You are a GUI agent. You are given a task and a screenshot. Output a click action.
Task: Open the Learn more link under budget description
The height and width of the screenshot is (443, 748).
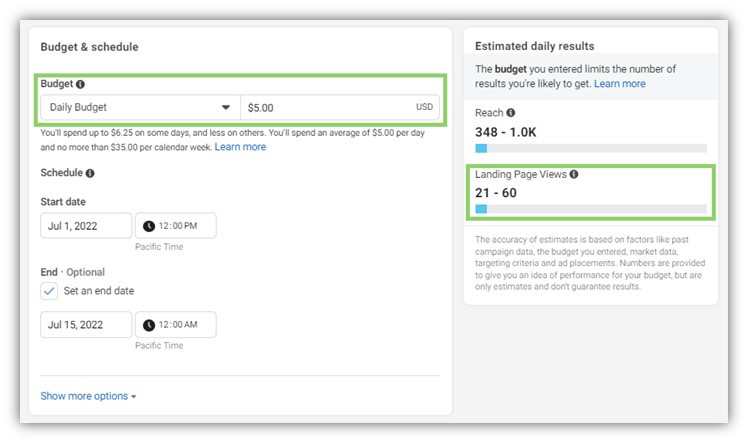pyautogui.click(x=240, y=147)
